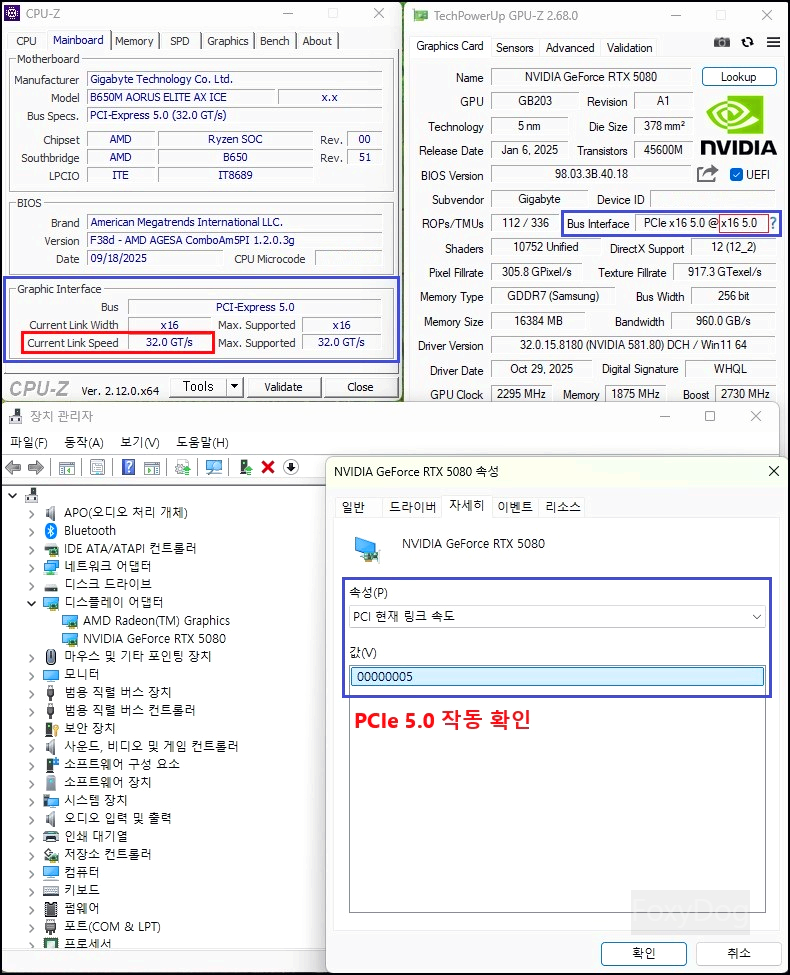Switch to the Memory tab in CPU-Z
Viewport: 790px width, 975px height.
click(x=134, y=41)
